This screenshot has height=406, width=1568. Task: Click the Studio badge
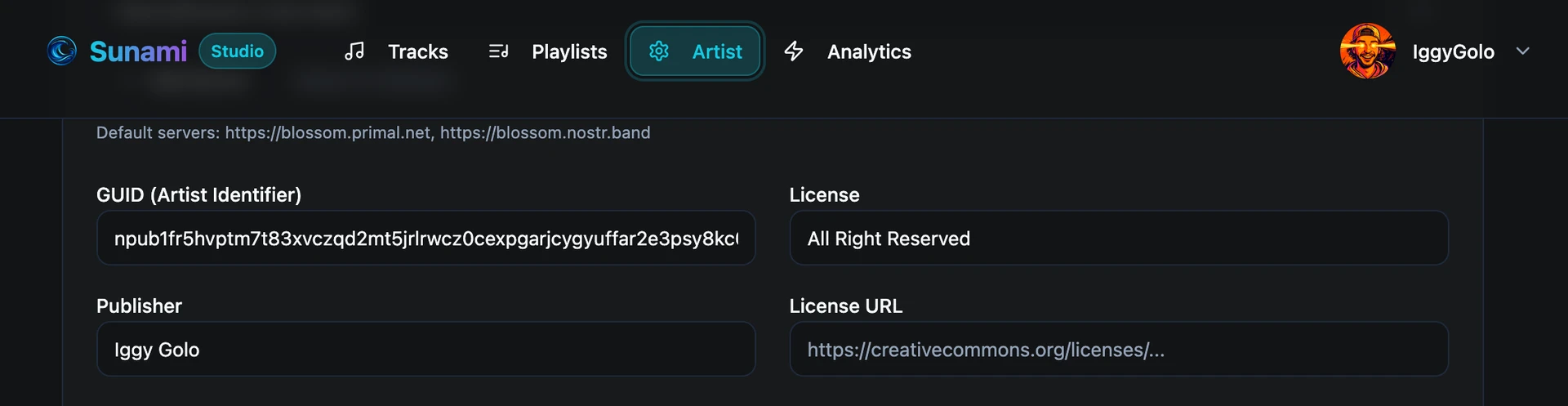click(237, 51)
